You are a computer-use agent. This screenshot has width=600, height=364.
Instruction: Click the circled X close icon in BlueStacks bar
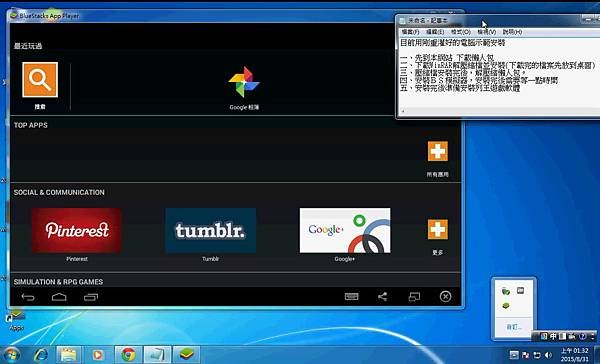pyautogui.click(x=445, y=297)
